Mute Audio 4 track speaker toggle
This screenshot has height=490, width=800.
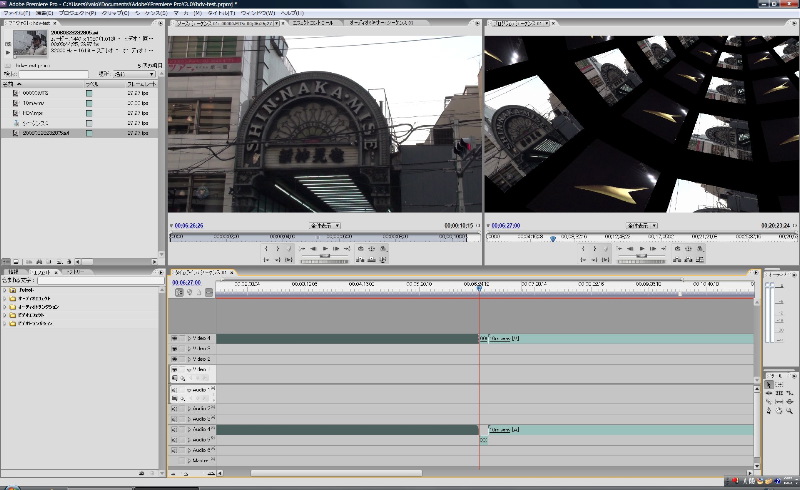point(174,429)
